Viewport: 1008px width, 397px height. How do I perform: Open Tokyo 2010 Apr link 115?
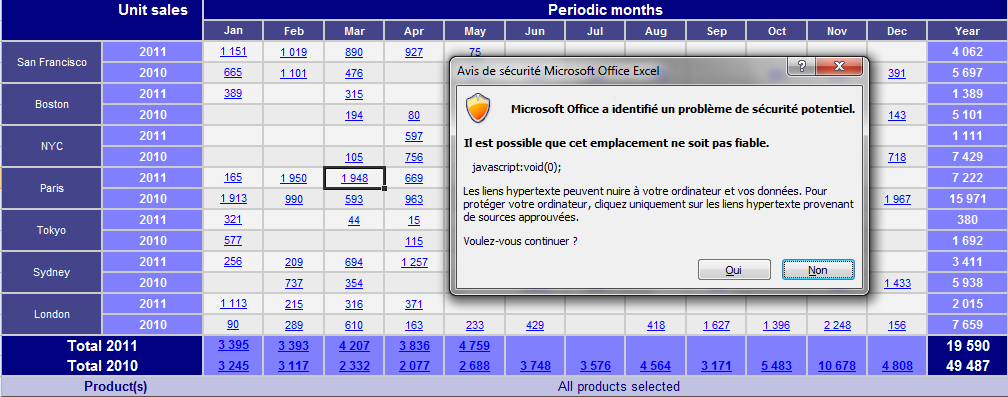point(414,242)
